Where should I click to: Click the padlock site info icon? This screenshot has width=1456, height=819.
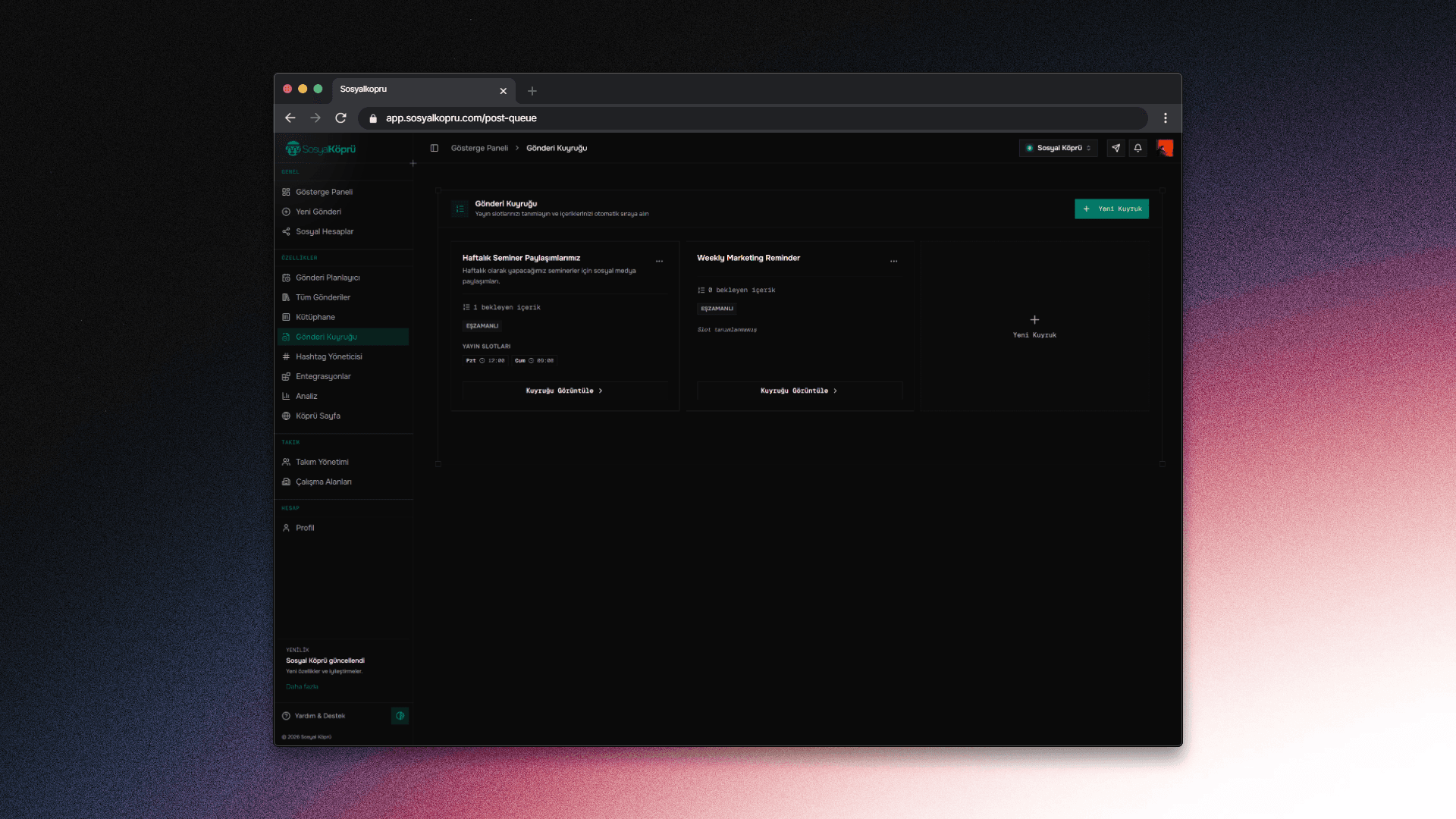pyautogui.click(x=372, y=118)
